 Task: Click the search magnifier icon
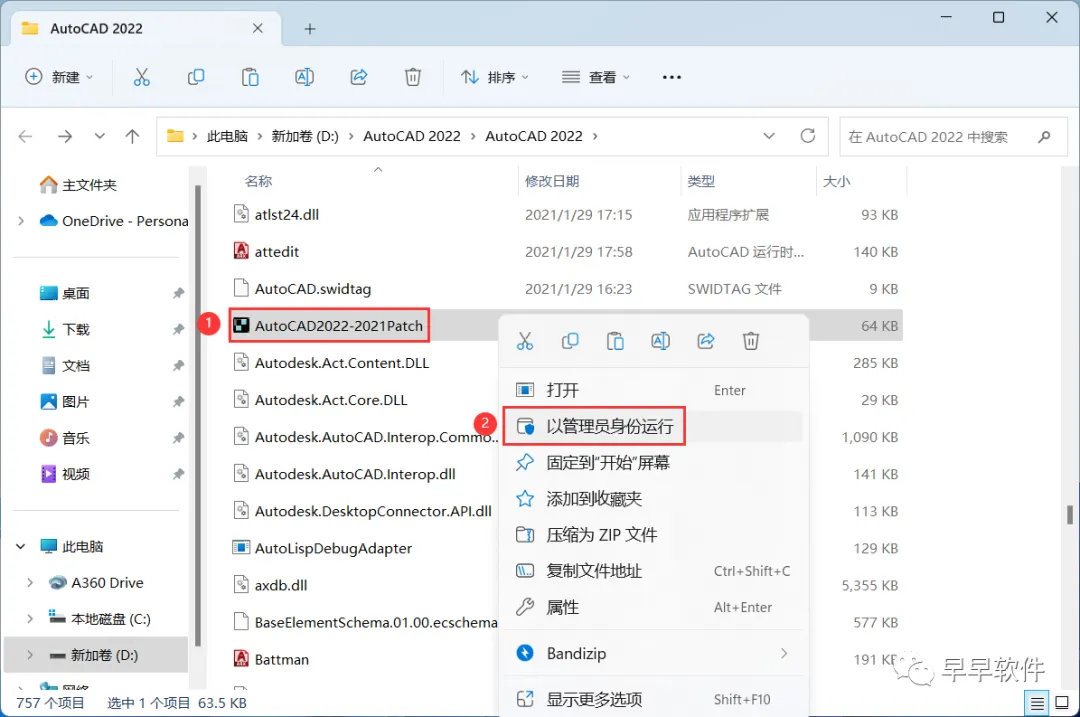coord(1044,136)
